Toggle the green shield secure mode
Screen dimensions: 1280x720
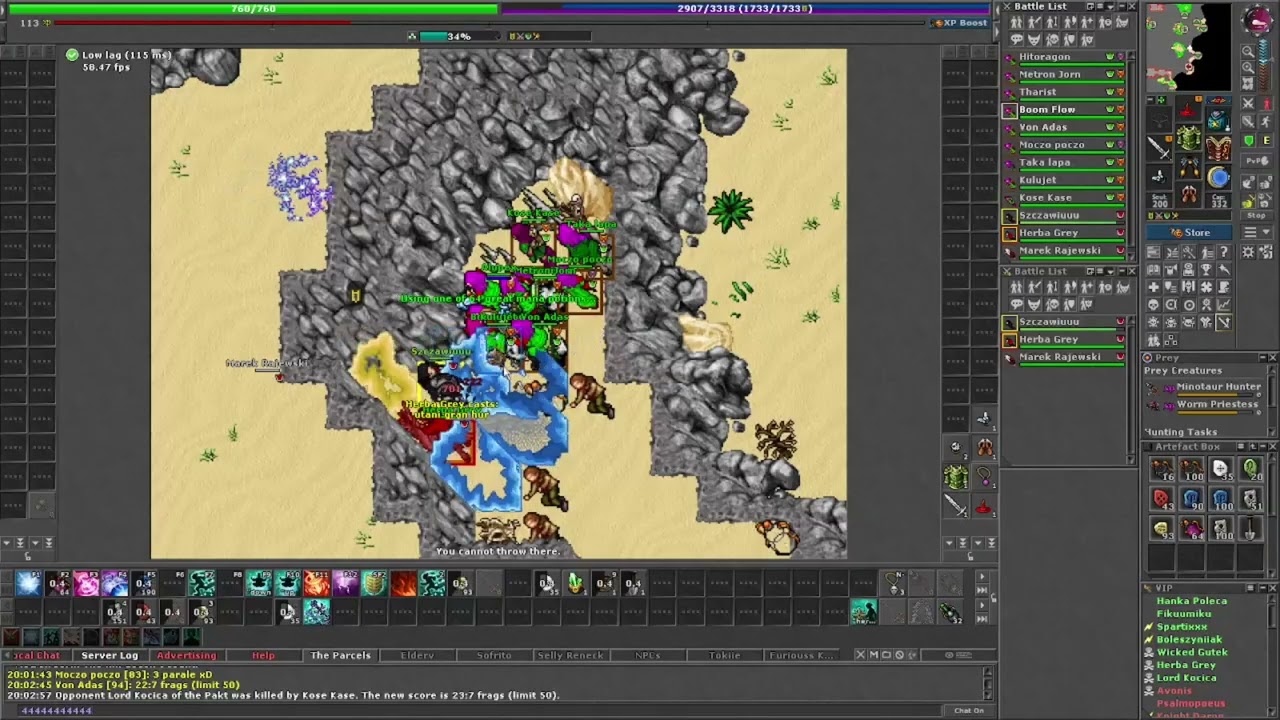click(1250, 141)
